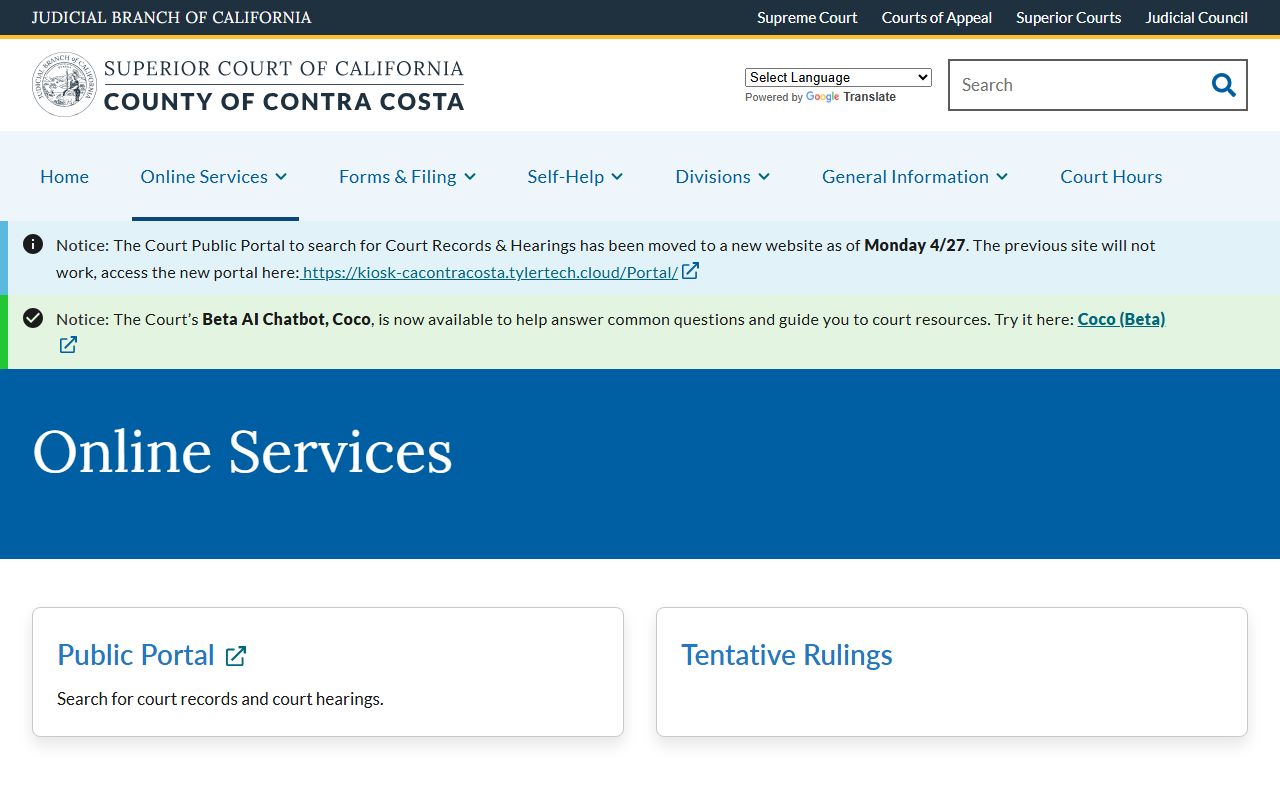1280x800 pixels.
Task: Open the Public Portal card link
Action: click(x=136, y=655)
